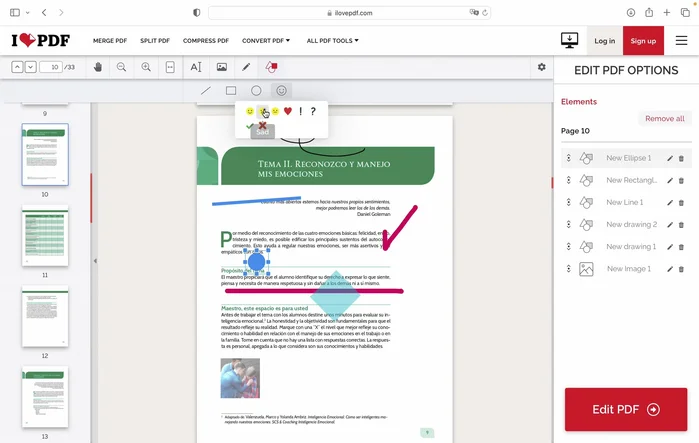Open the SPLIT PDF tool
The height and width of the screenshot is (443, 699).
point(155,41)
